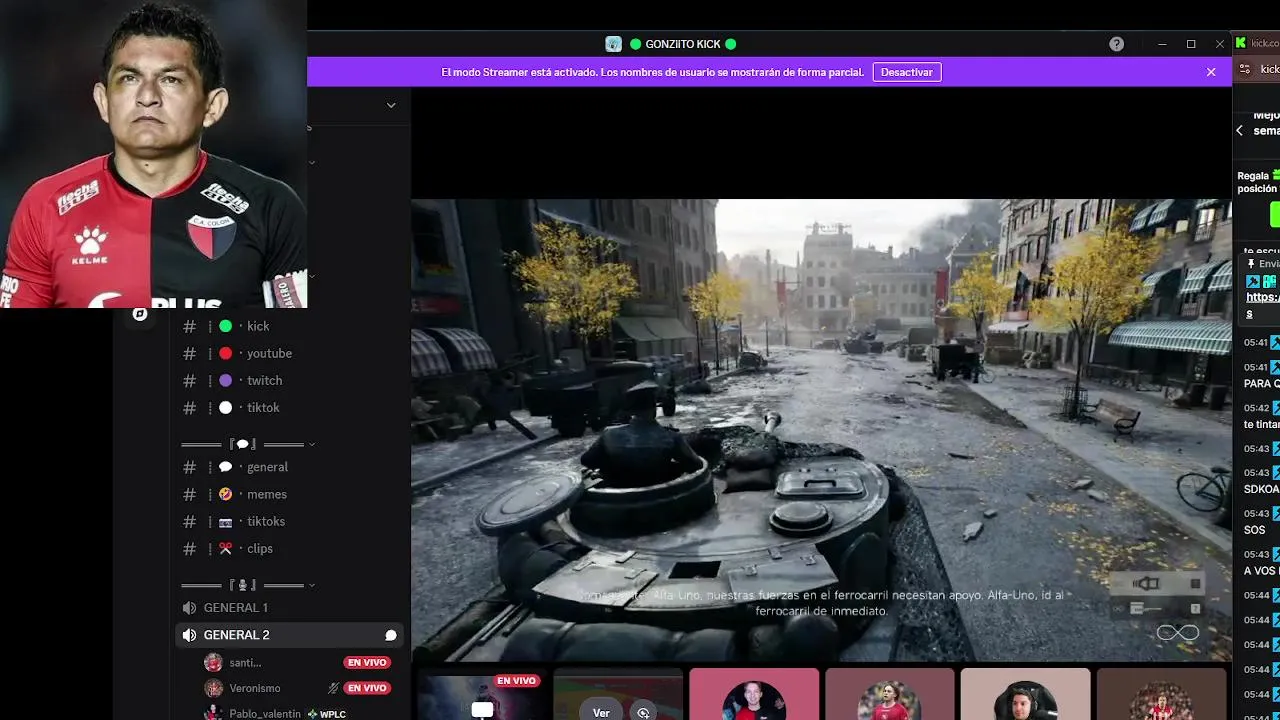Maximize the Discord window

tap(1191, 44)
